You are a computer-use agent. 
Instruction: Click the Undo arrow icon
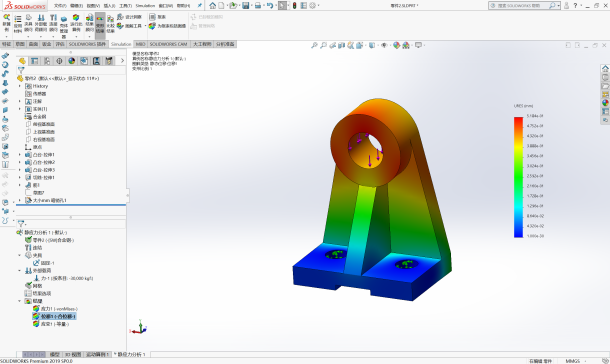(270, 5)
